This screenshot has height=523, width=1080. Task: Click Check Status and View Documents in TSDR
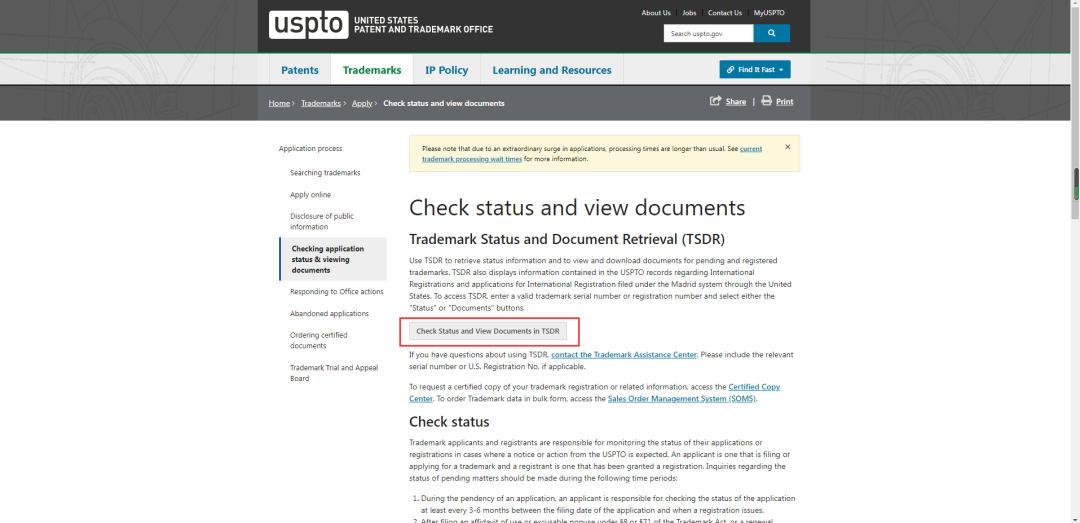pos(488,331)
